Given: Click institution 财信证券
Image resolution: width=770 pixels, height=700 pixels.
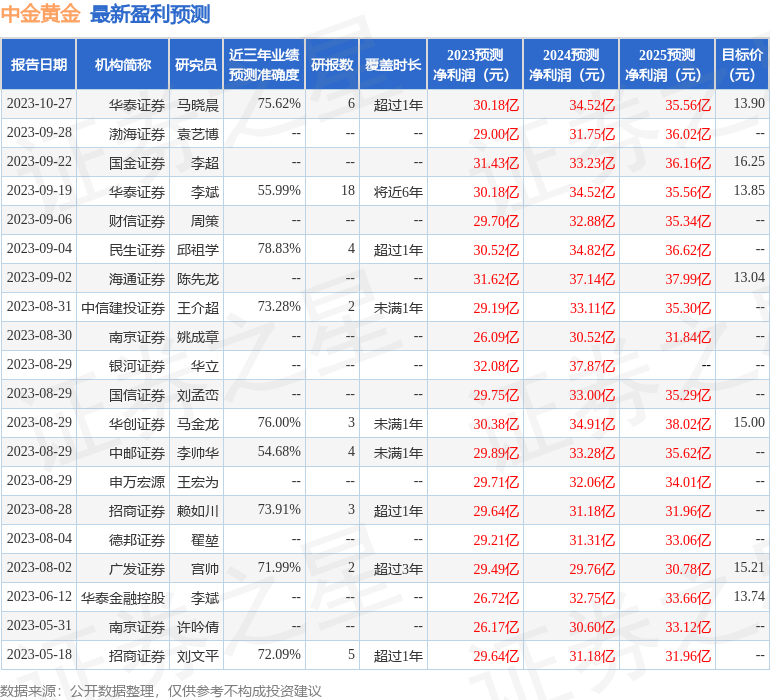Looking at the screenshot, I should point(137,221).
